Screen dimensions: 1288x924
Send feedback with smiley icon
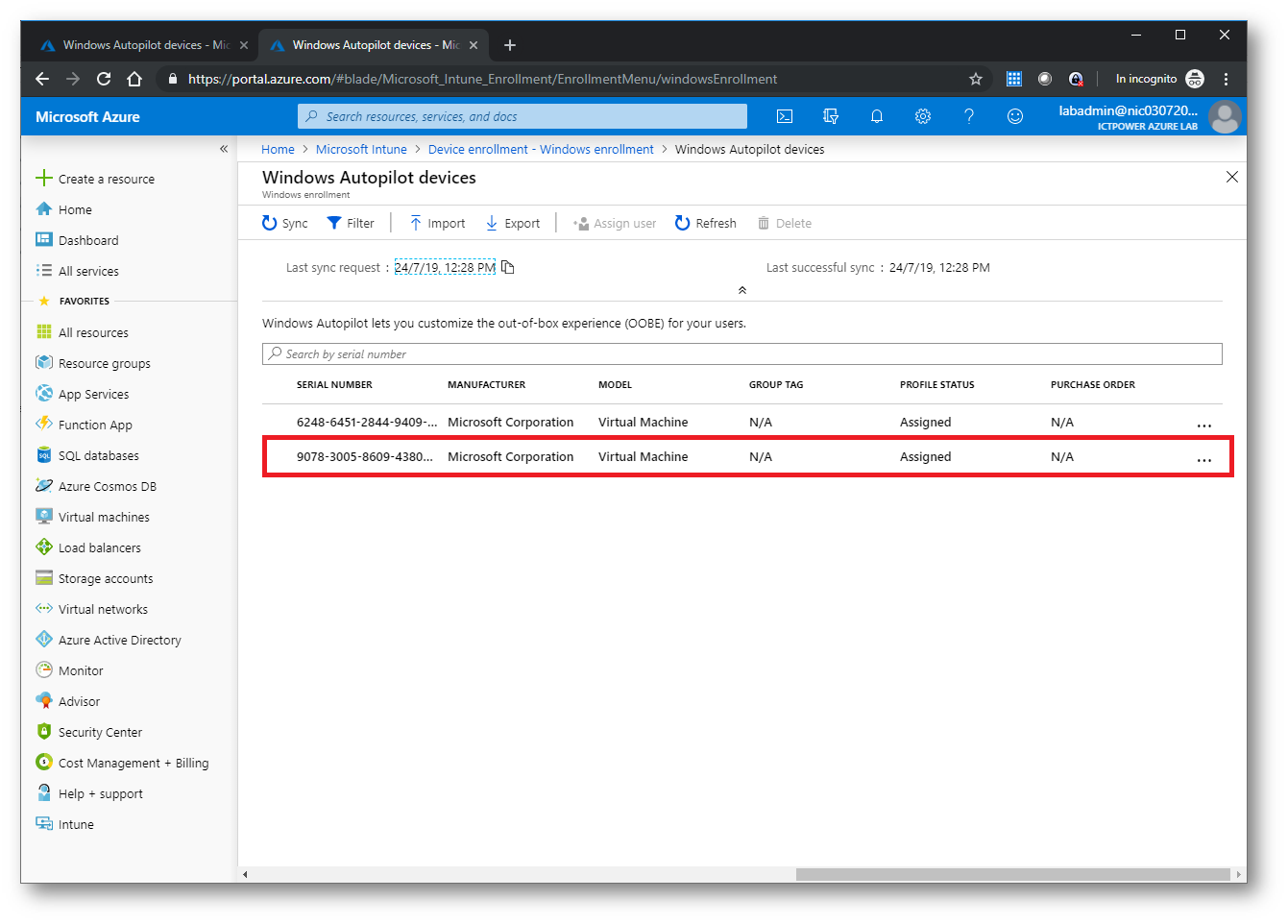point(1015,116)
